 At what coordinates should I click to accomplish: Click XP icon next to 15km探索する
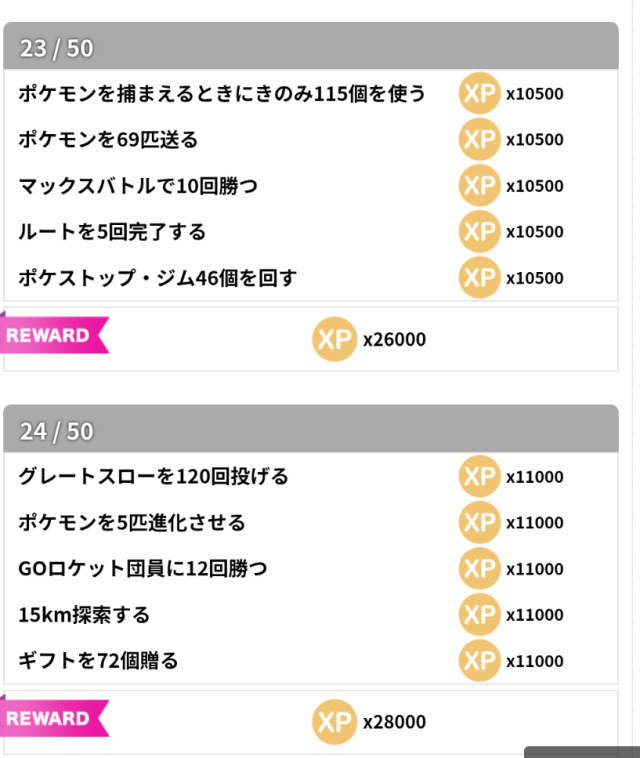pos(479,614)
